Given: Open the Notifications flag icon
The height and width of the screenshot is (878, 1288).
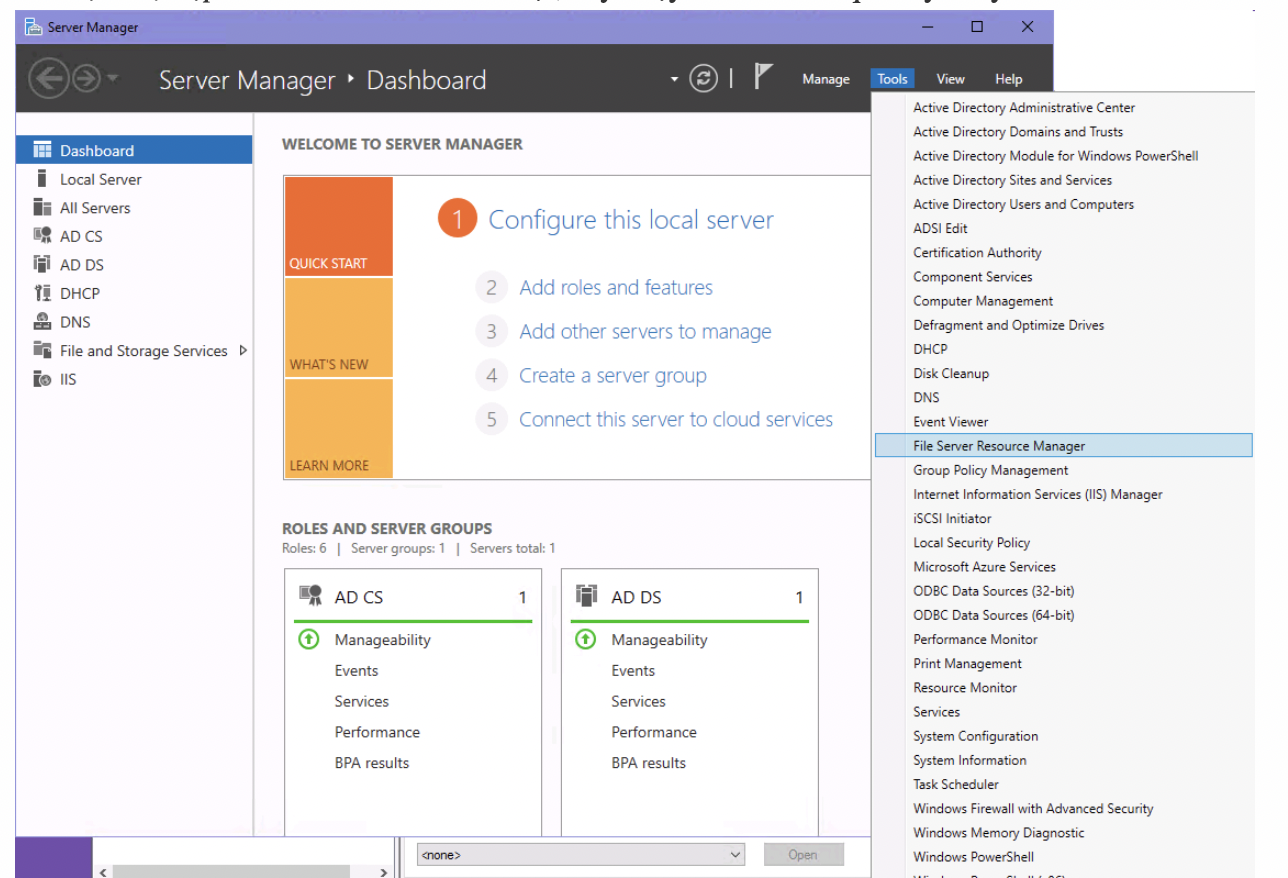Looking at the screenshot, I should pos(763,77).
